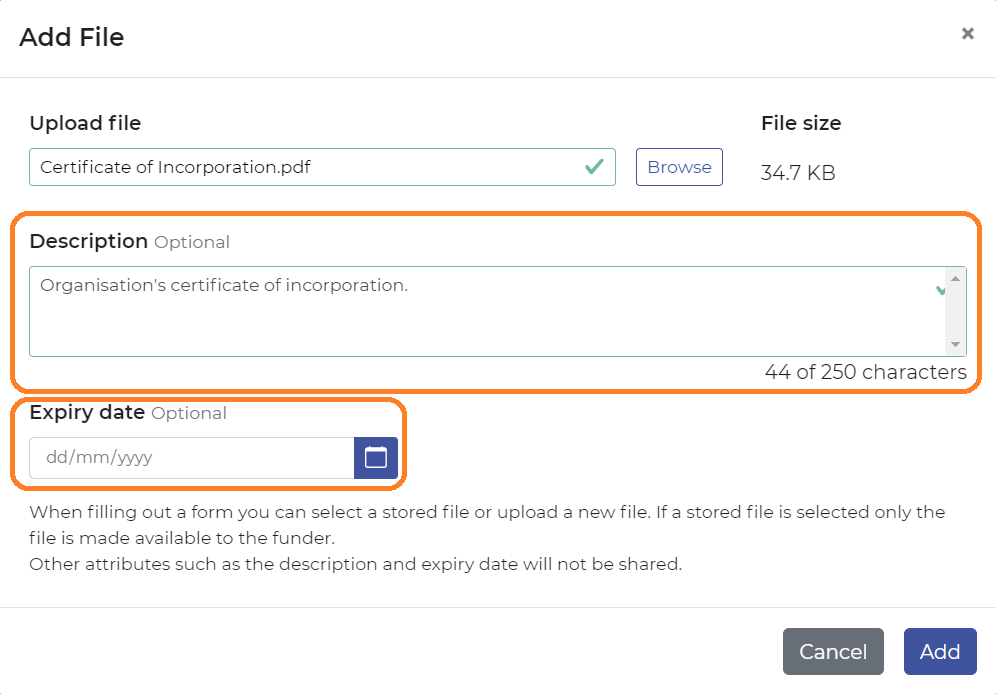Viewport: 996px width, 694px height.
Task: Click the Description label
Action: 88,241
